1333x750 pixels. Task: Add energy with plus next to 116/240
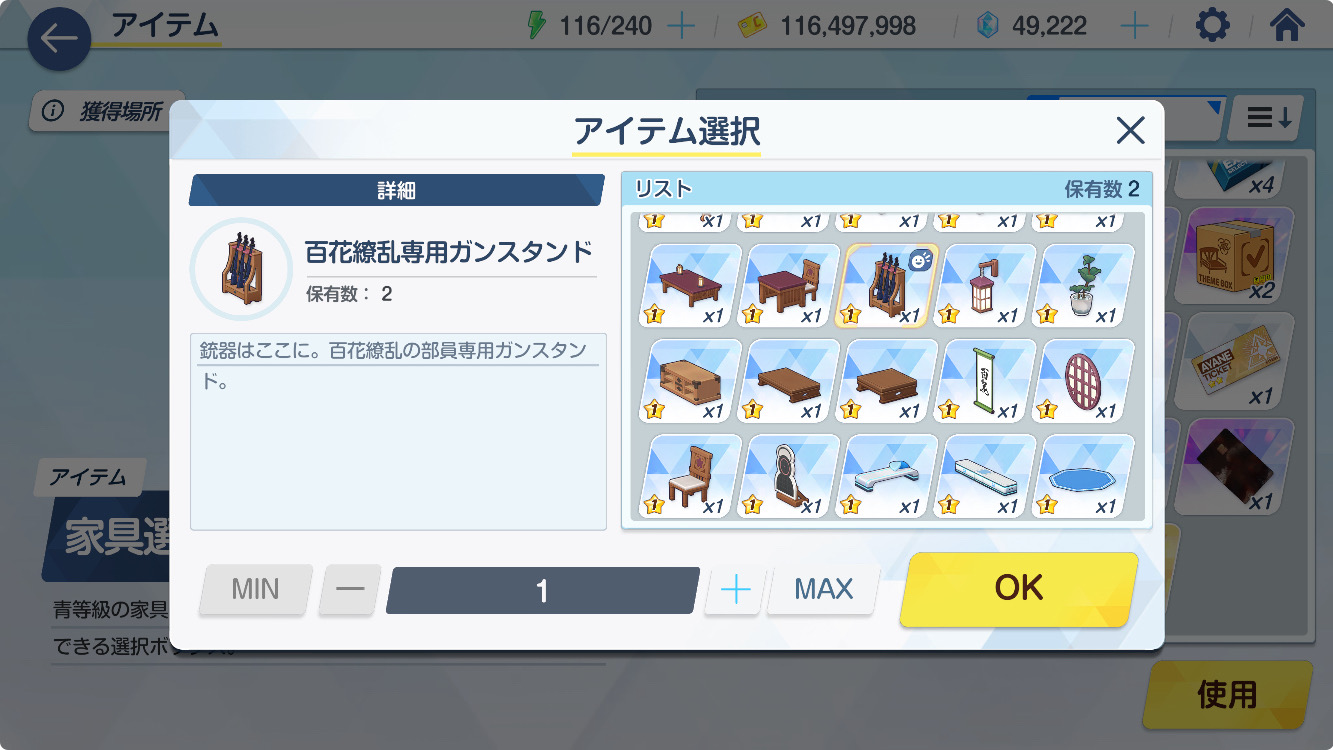[x=681, y=25]
